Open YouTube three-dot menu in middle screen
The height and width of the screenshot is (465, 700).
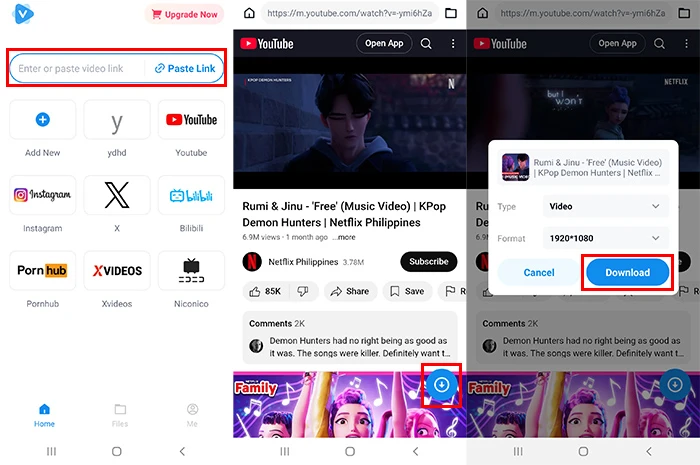pos(453,43)
